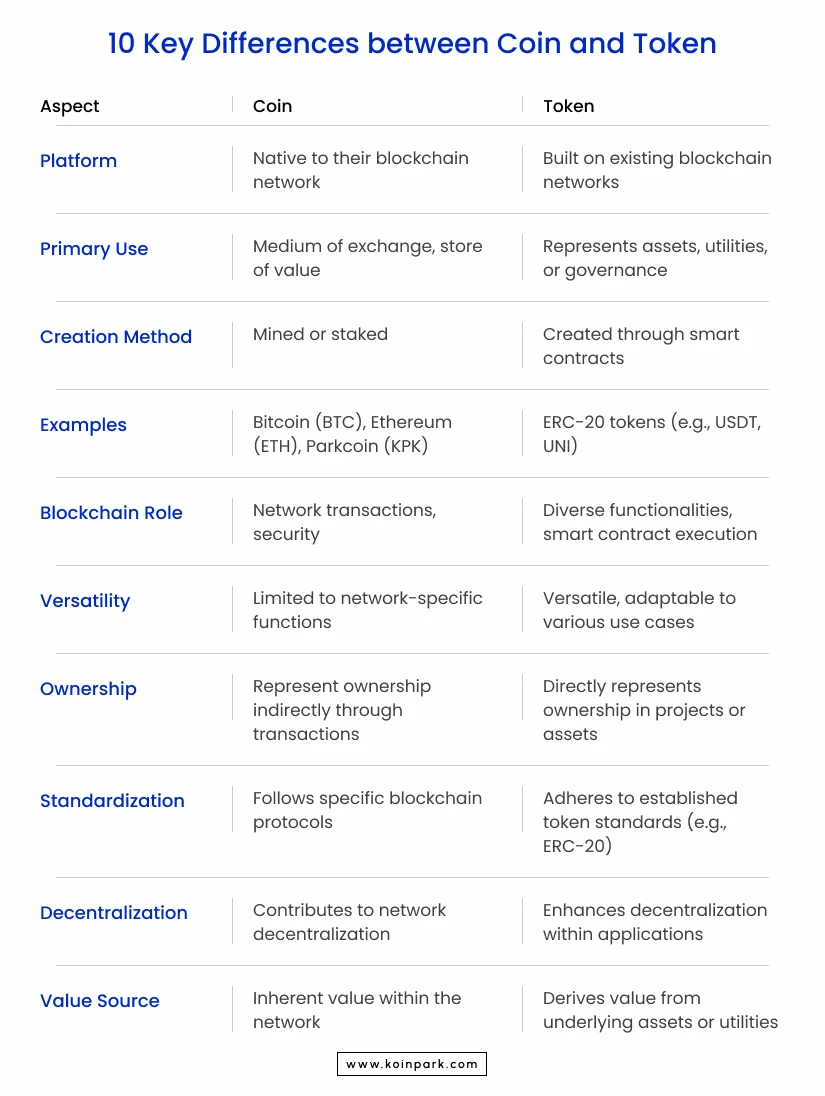The image size is (825, 1096).
Task: Click the 'Value Source' row label
Action: [x=99, y=1001]
